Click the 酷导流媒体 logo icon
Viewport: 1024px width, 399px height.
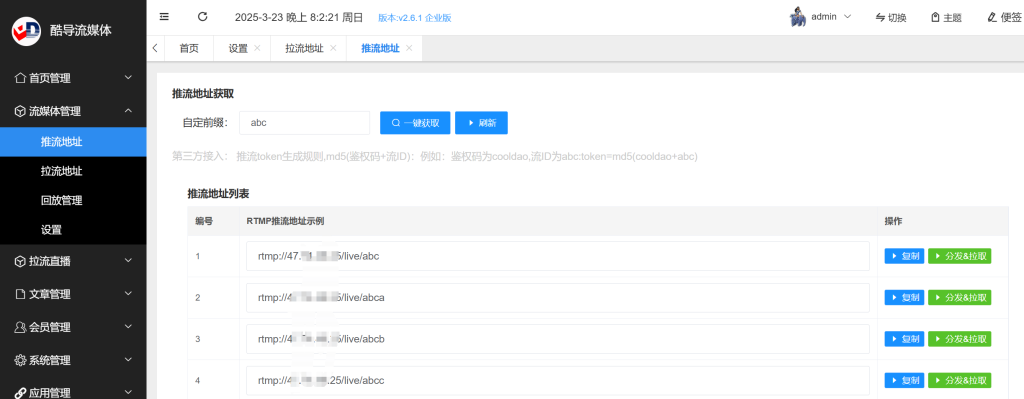click(x=26, y=30)
